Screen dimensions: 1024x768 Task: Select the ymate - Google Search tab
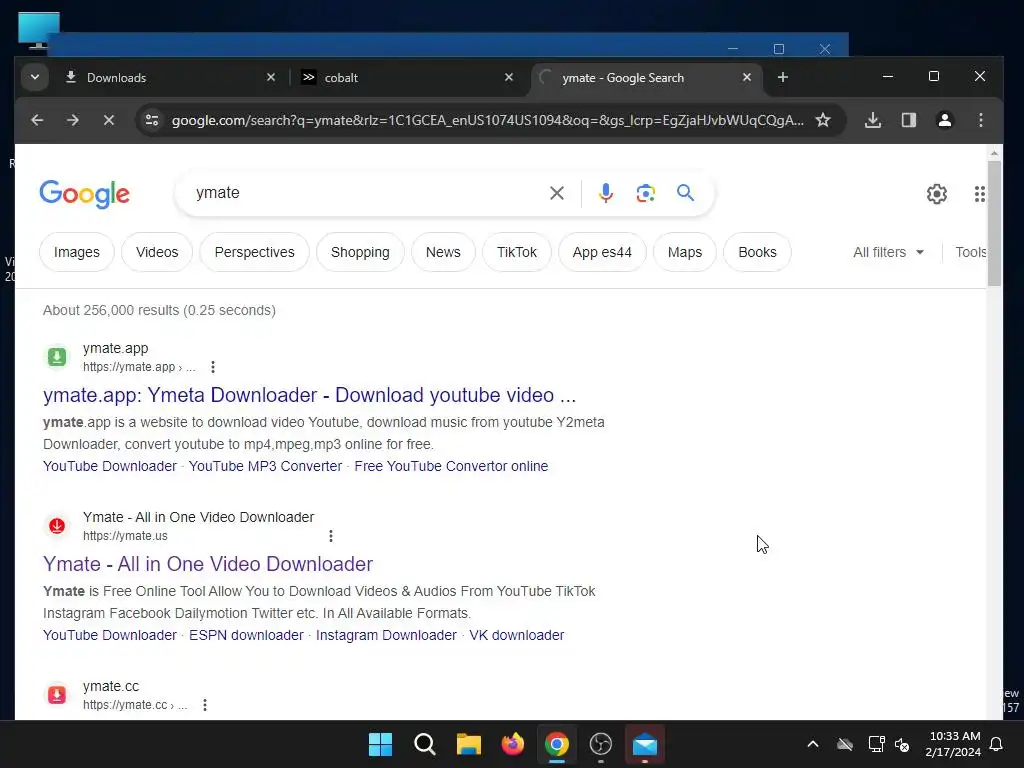coord(645,78)
